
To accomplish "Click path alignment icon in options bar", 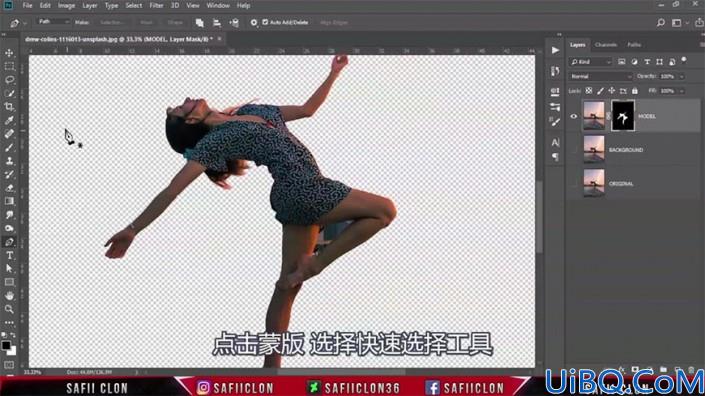I will (x=216, y=22).
